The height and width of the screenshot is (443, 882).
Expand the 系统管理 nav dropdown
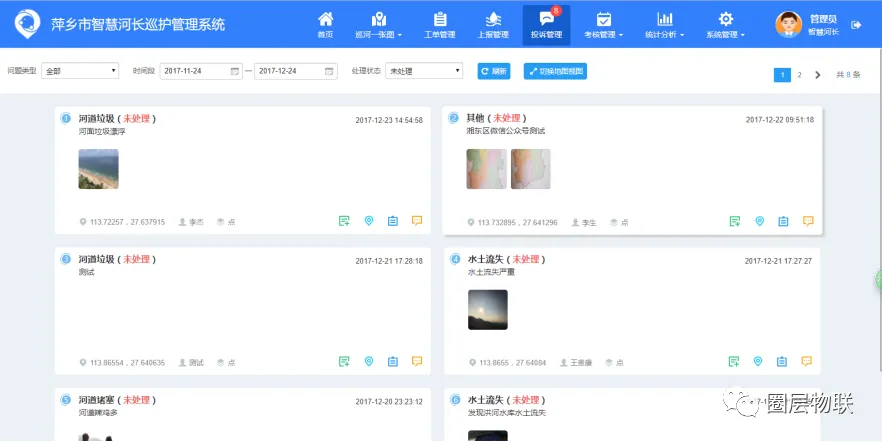(x=726, y=25)
